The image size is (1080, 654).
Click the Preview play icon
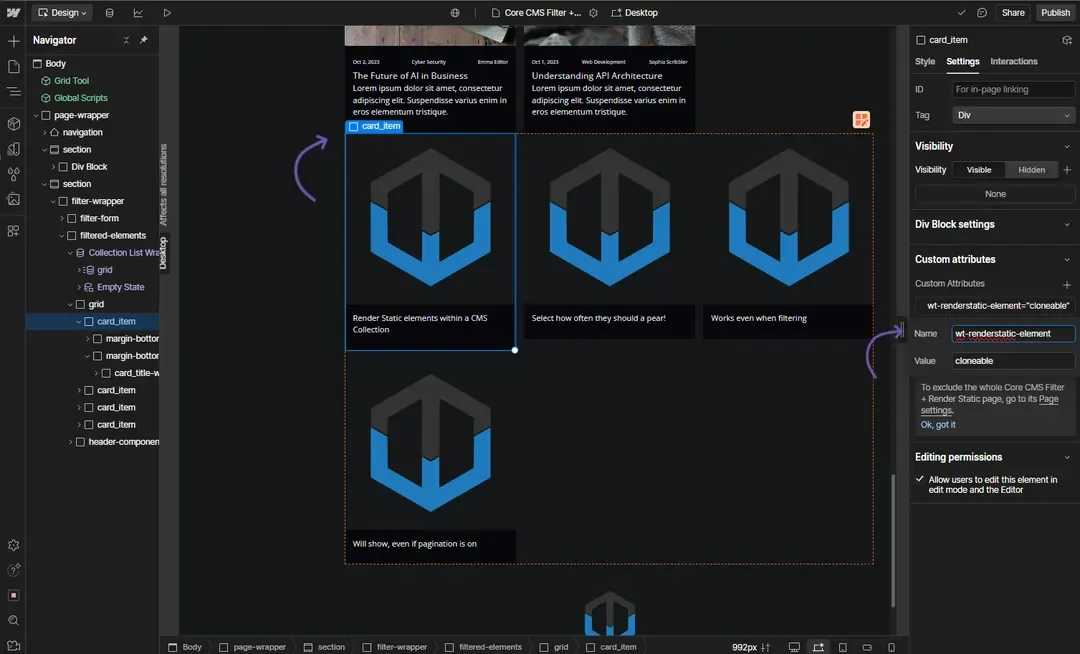pyautogui.click(x=167, y=12)
